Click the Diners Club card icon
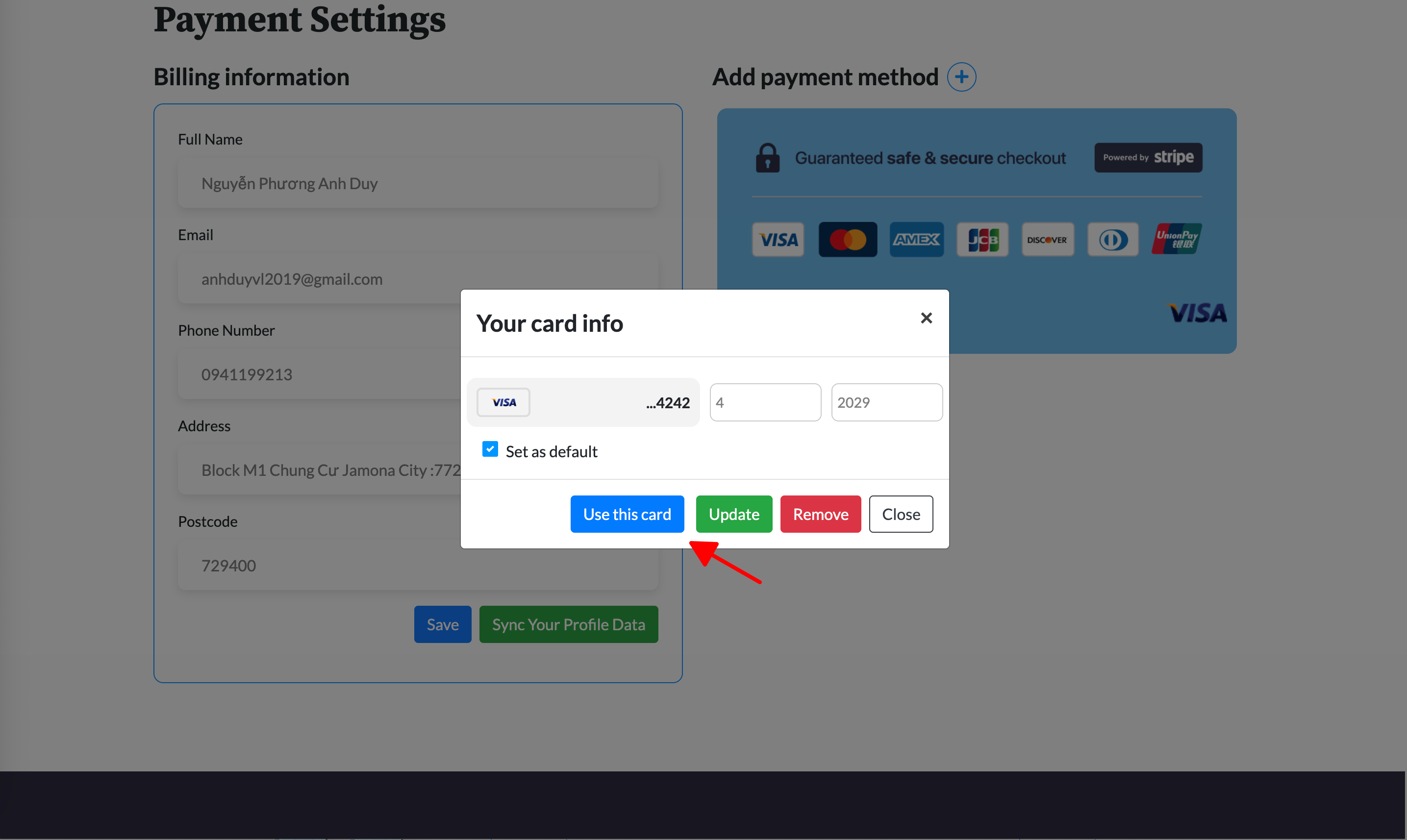This screenshot has width=1407, height=840. tap(1112, 240)
